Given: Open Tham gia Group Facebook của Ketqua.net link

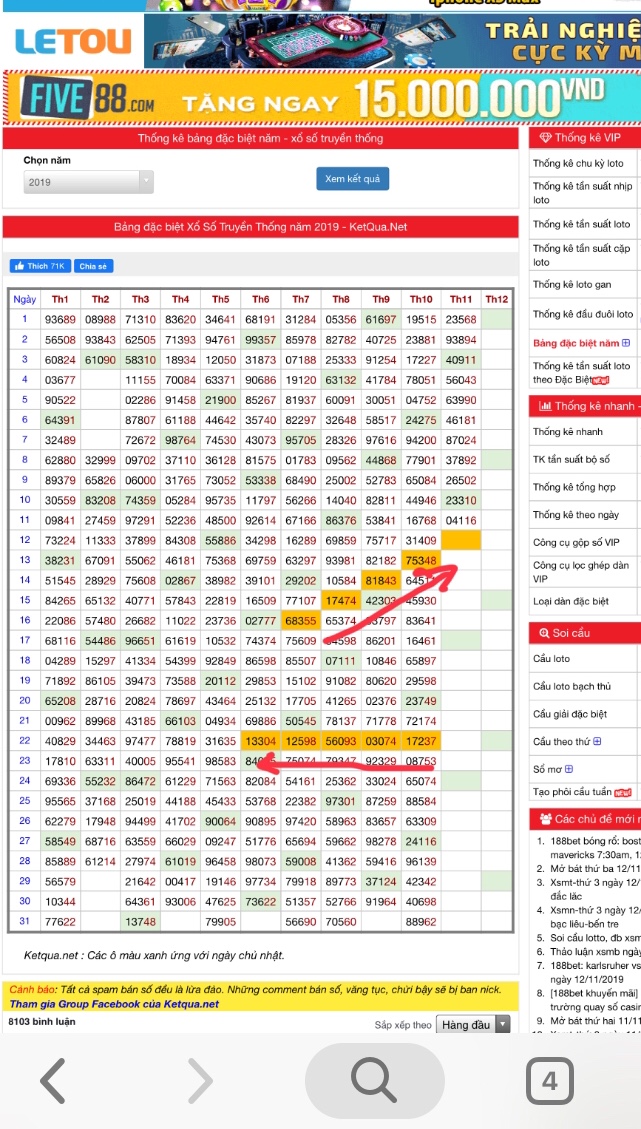Looking at the screenshot, I should (x=114, y=1004).
